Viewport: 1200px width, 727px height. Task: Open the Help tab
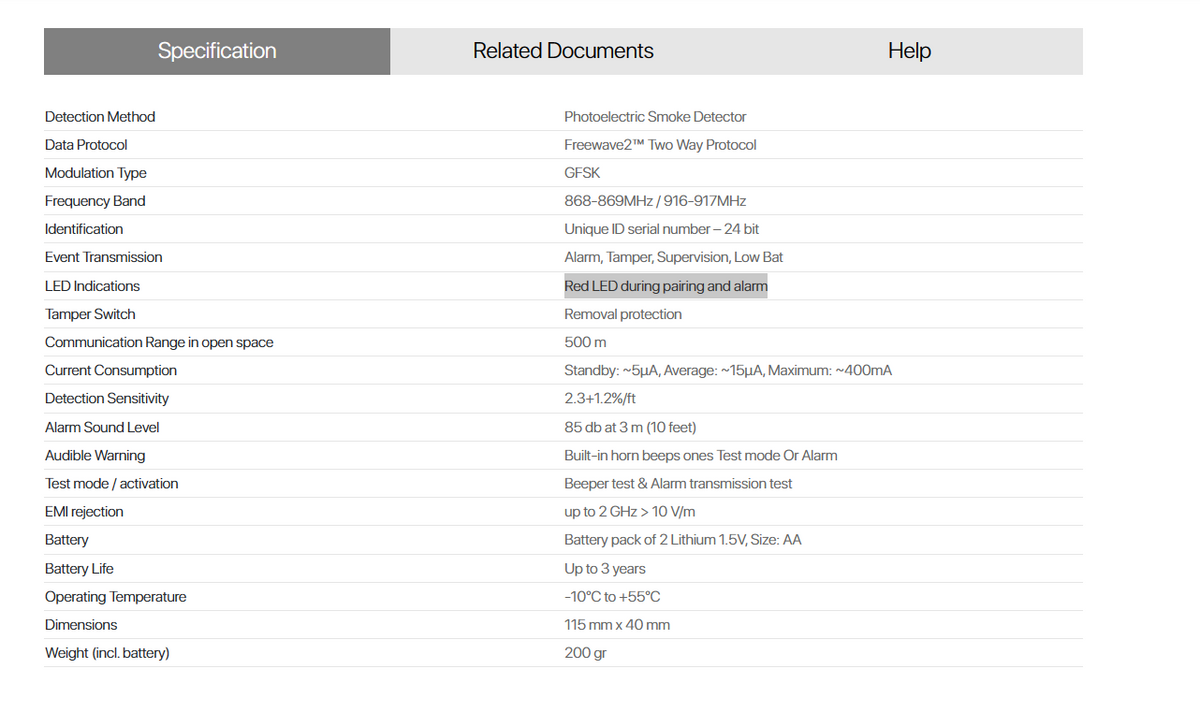[909, 51]
